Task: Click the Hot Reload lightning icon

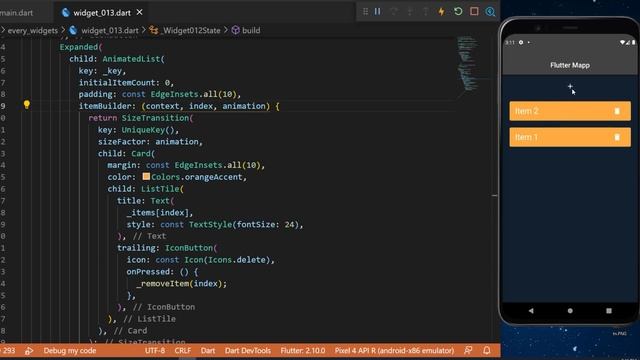Action: pyautogui.click(x=441, y=11)
